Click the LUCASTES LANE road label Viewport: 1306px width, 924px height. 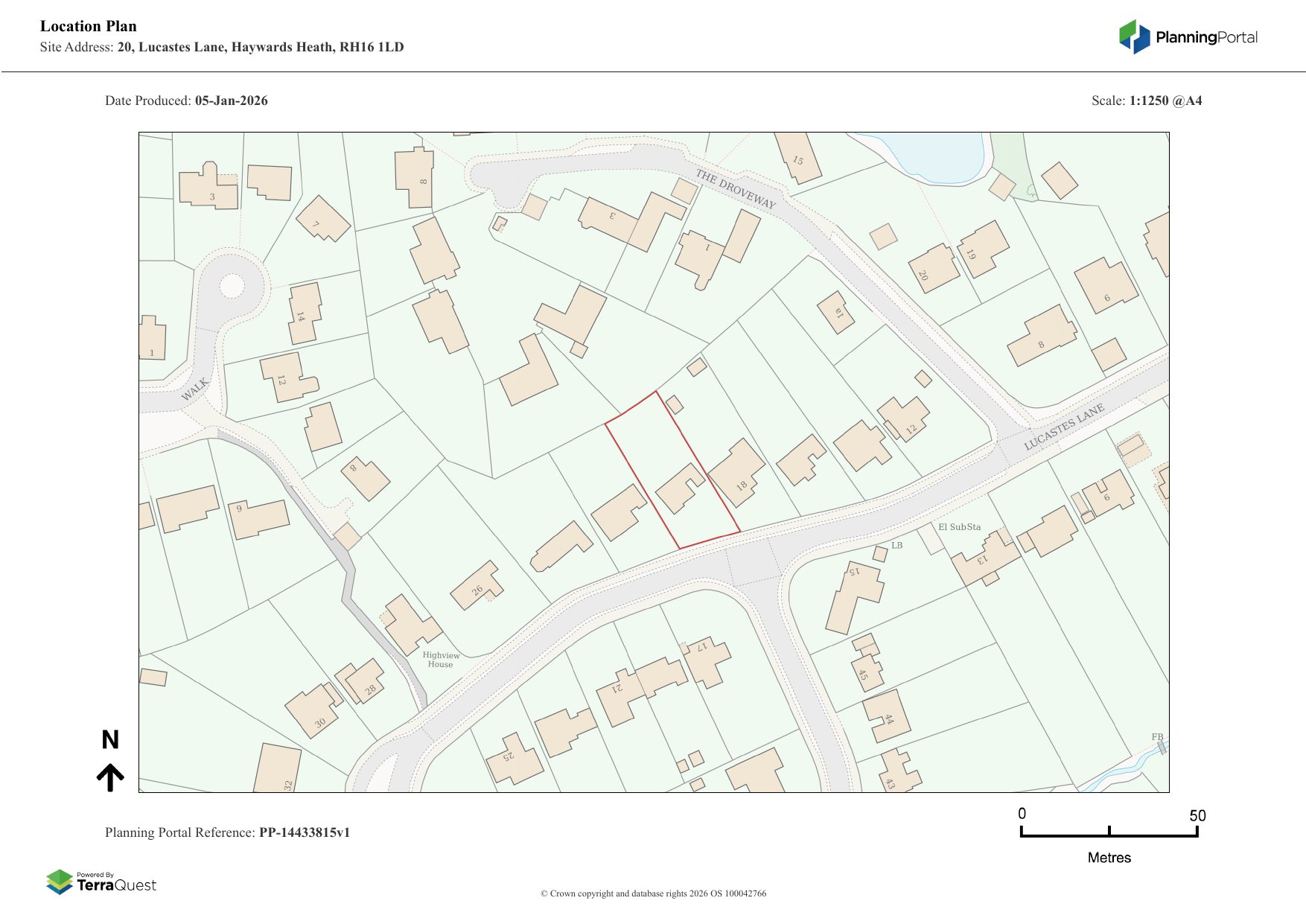1064,427
